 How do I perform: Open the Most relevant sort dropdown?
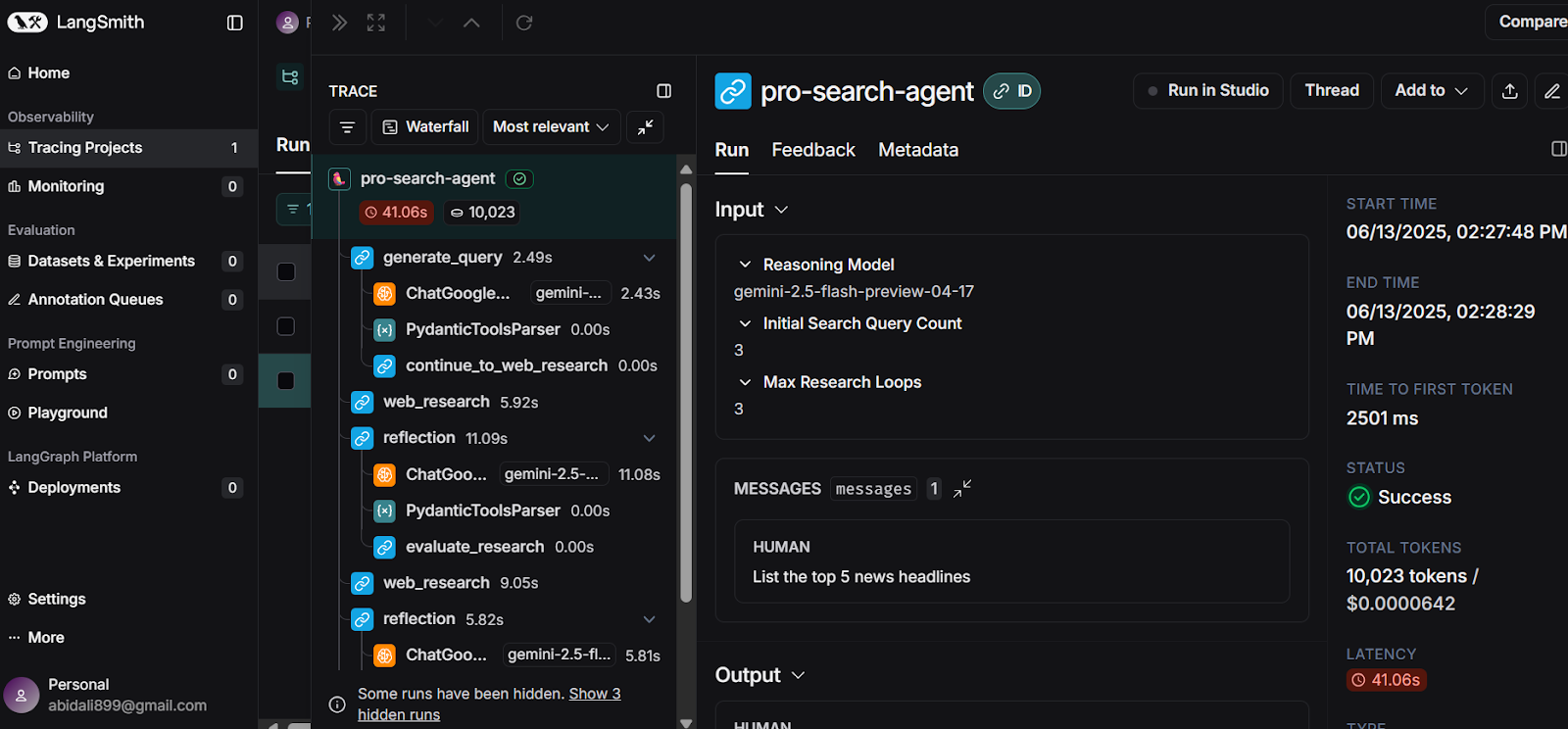tap(552, 127)
